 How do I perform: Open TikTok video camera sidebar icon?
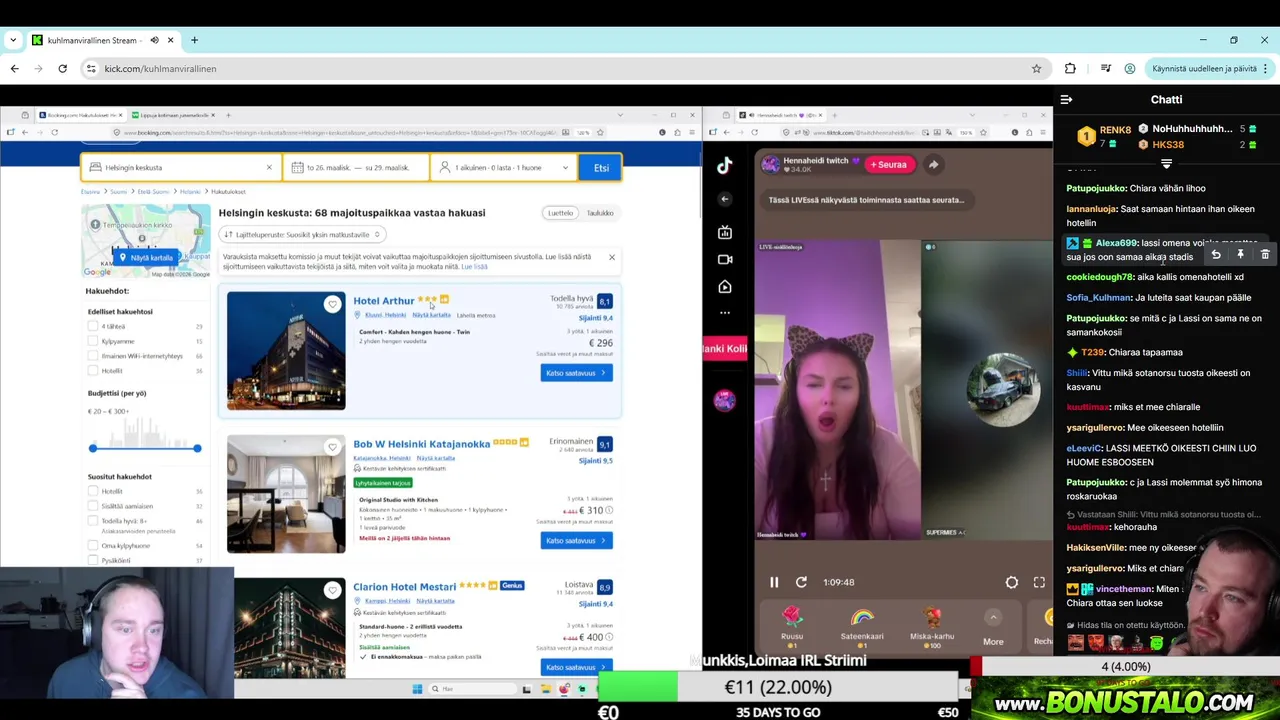tap(725, 259)
